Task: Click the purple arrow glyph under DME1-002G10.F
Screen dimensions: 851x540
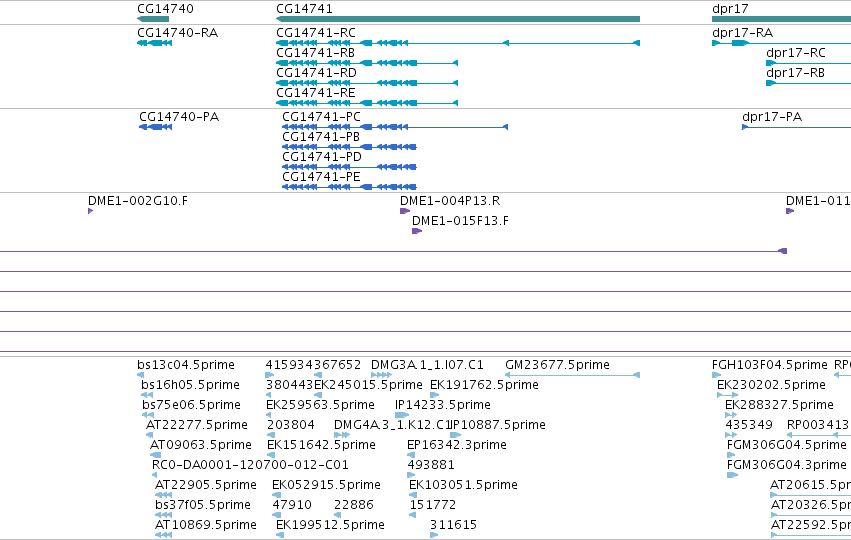Action: click(90, 211)
